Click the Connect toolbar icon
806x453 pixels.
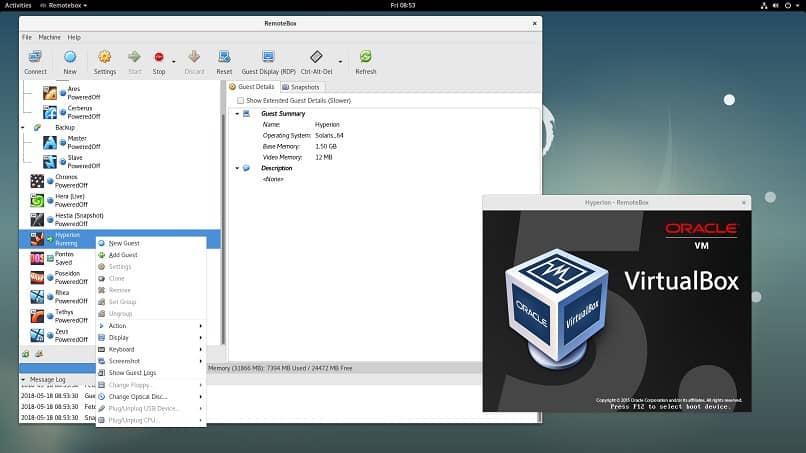35,57
